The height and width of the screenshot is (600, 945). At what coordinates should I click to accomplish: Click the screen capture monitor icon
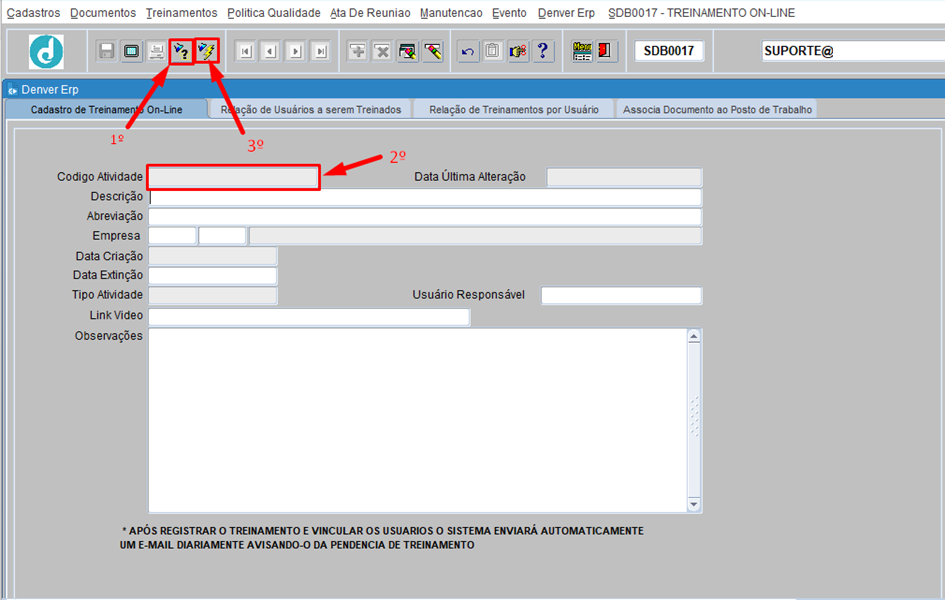131,51
